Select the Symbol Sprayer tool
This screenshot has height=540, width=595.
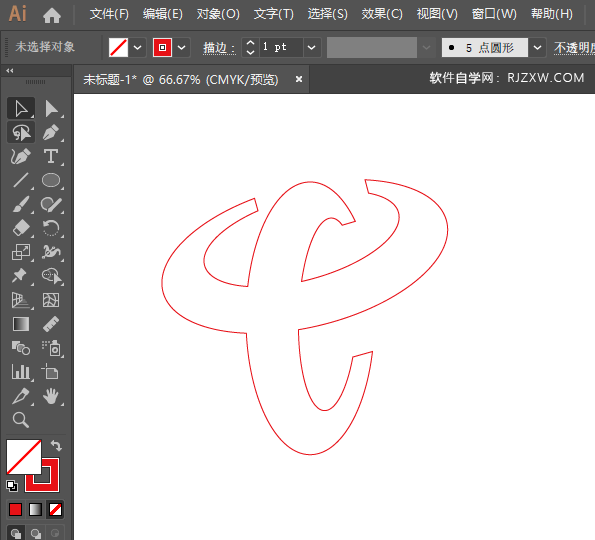pos(51,348)
